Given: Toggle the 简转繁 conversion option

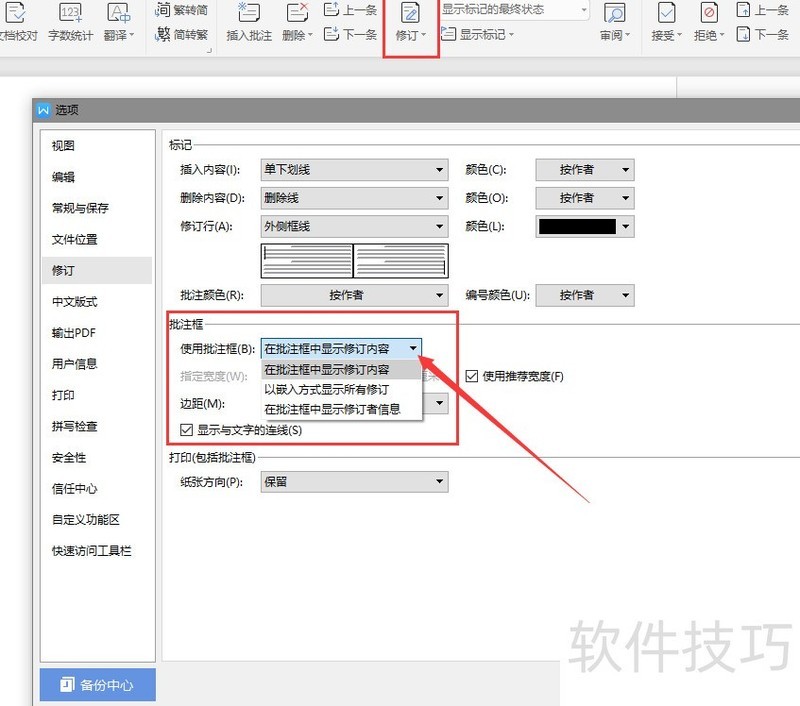Looking at the screenshot, I should tap(181, 34).
